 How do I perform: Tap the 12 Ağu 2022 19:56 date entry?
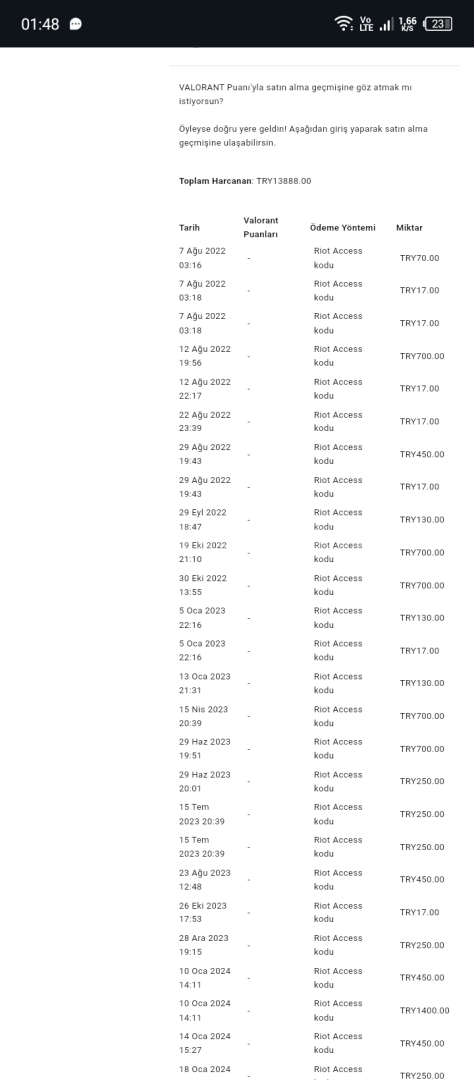coord(205,356)
